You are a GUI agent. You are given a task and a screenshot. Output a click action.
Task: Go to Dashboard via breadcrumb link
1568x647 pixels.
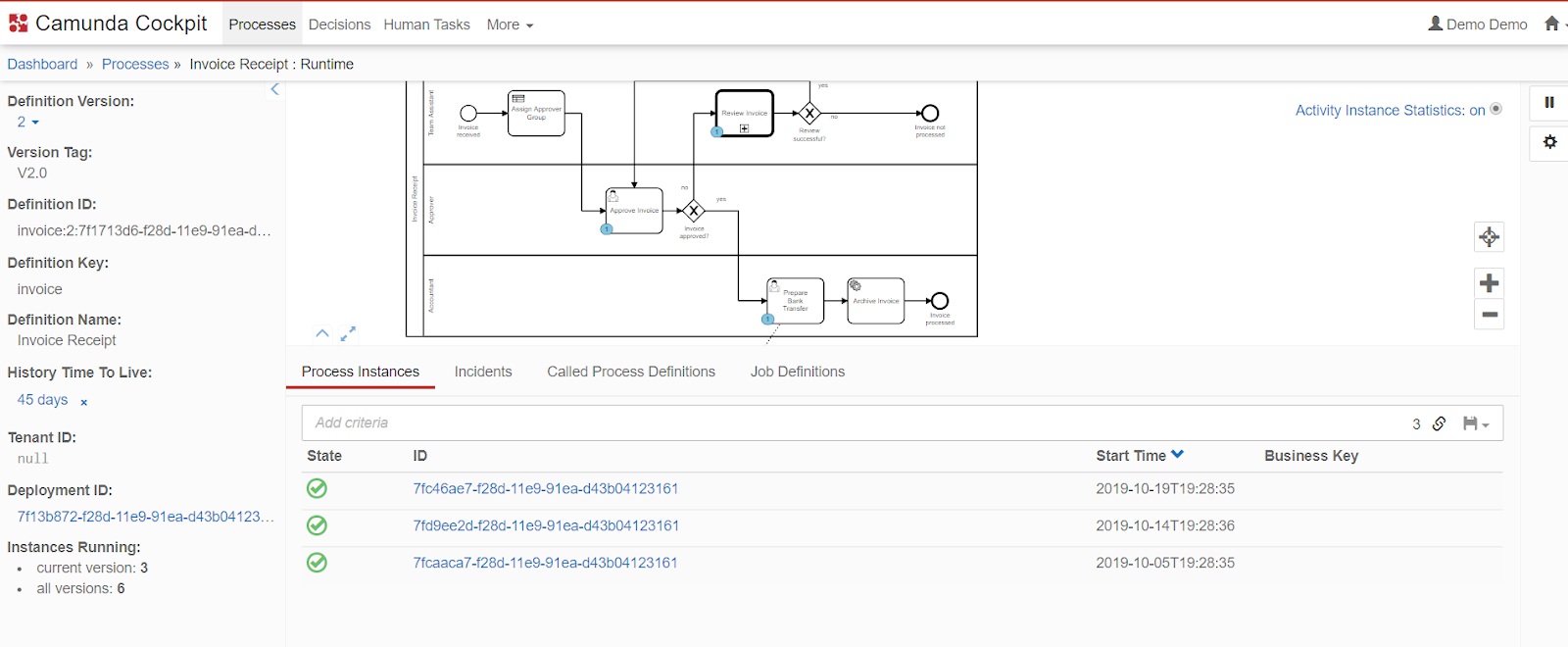(42, 64)
